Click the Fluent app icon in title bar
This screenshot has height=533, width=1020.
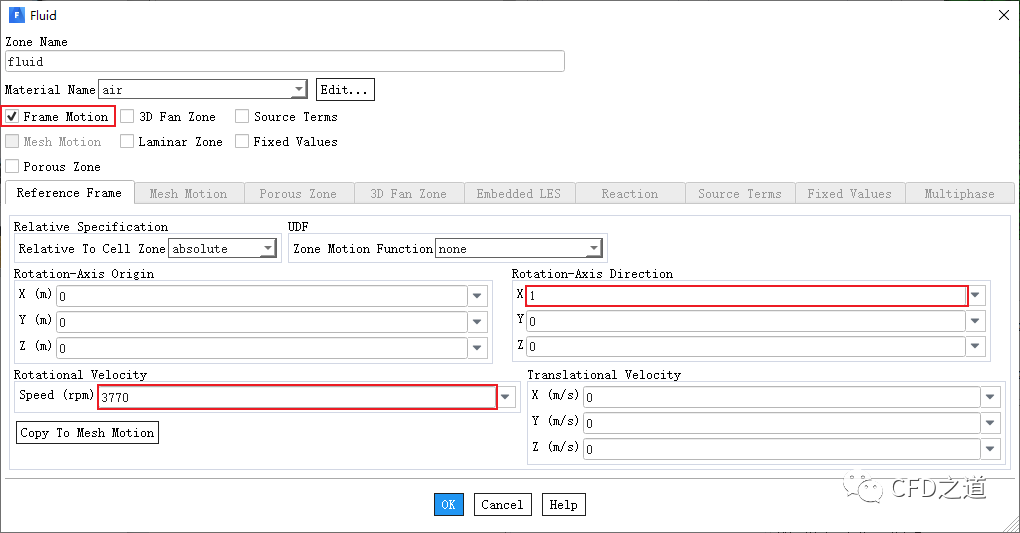[x=15, y=15]
